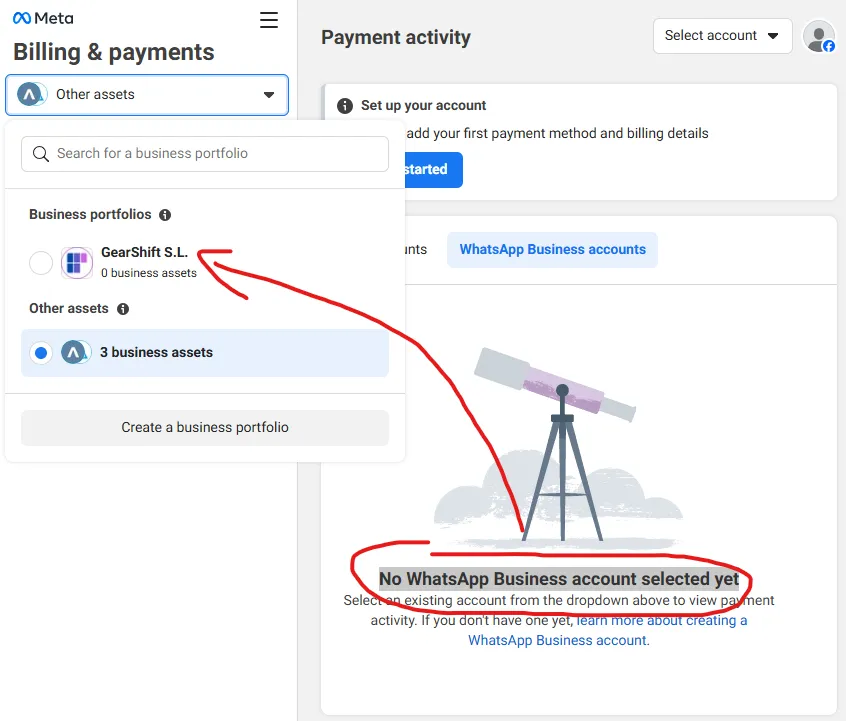
Task: Click the info icon beside Business portfolios
Action: click(165, 215)
